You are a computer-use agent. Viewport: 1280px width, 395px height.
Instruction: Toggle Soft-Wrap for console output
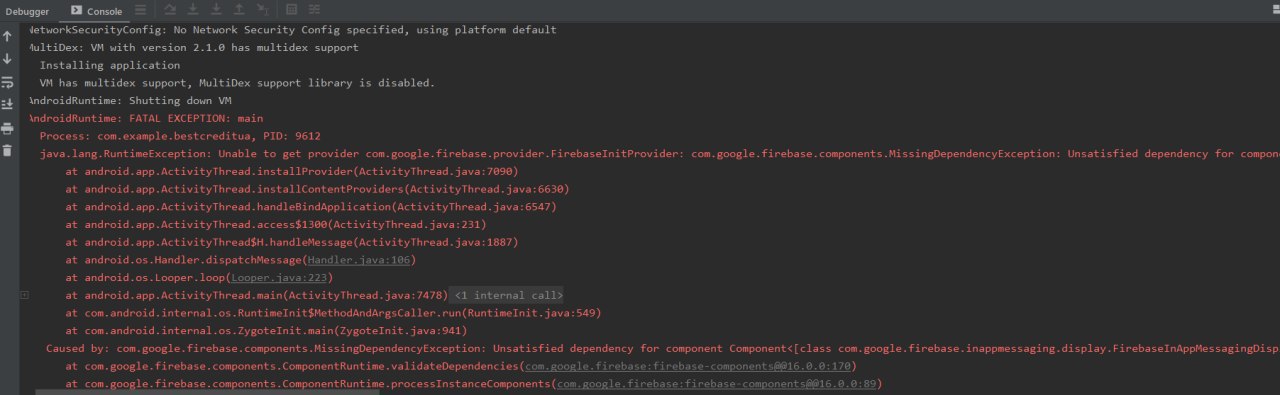(x=8, y=82)
